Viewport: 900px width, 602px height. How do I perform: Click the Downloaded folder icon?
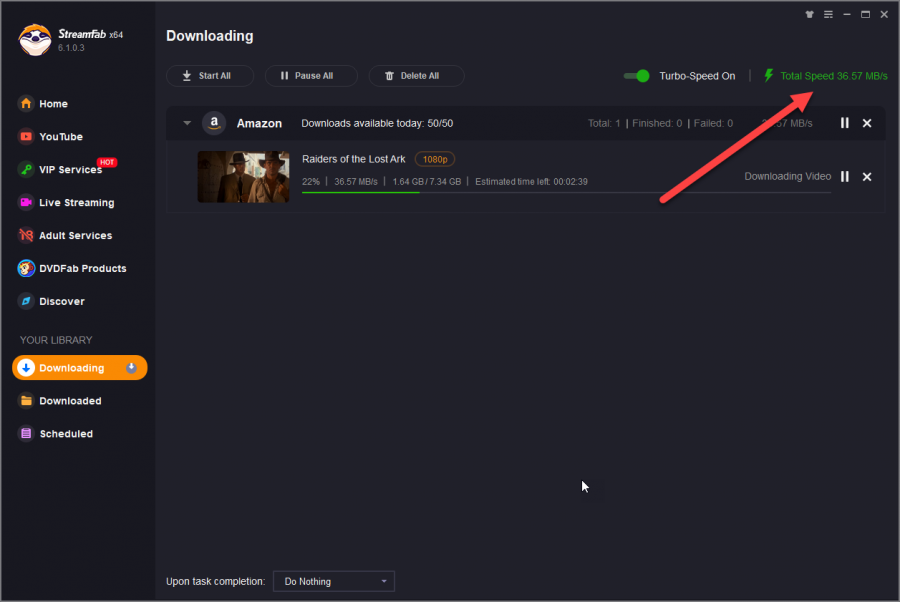[x=26, y=401]
